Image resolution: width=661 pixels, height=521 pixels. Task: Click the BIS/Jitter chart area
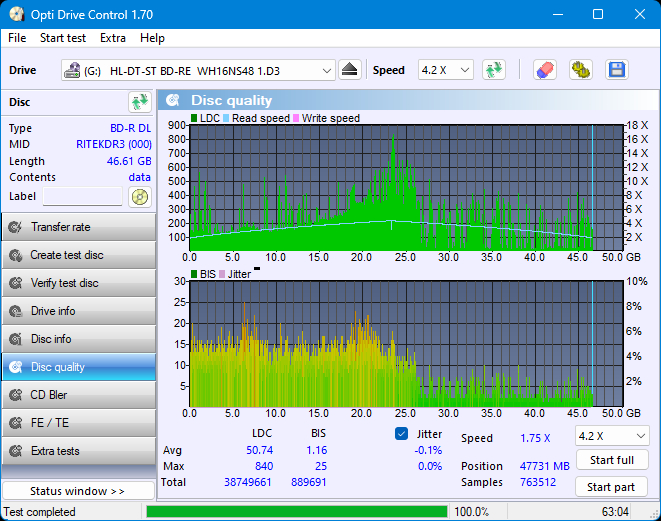point(406,344)
